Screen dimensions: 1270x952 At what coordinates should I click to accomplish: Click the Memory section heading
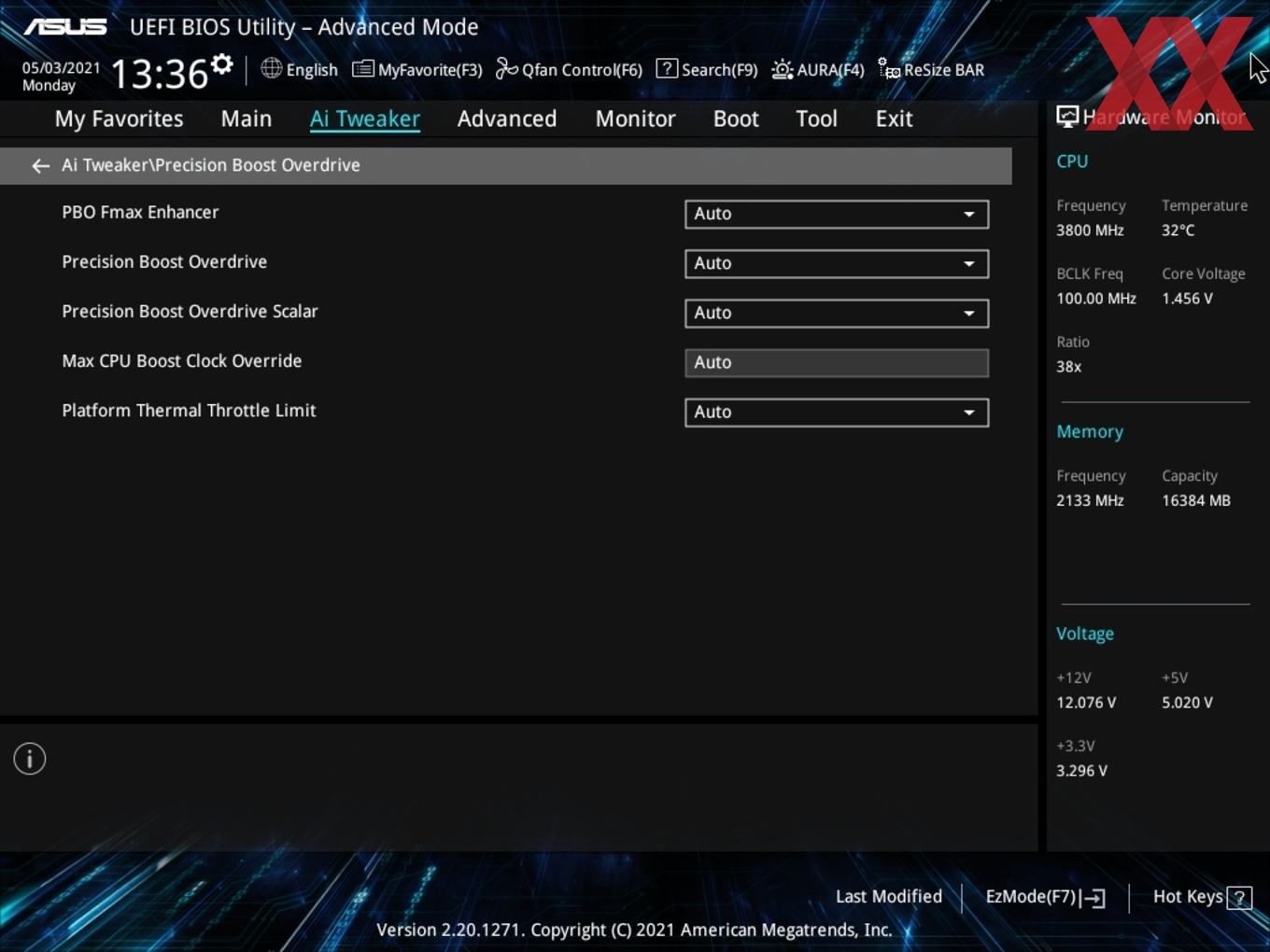(1090, 431)
